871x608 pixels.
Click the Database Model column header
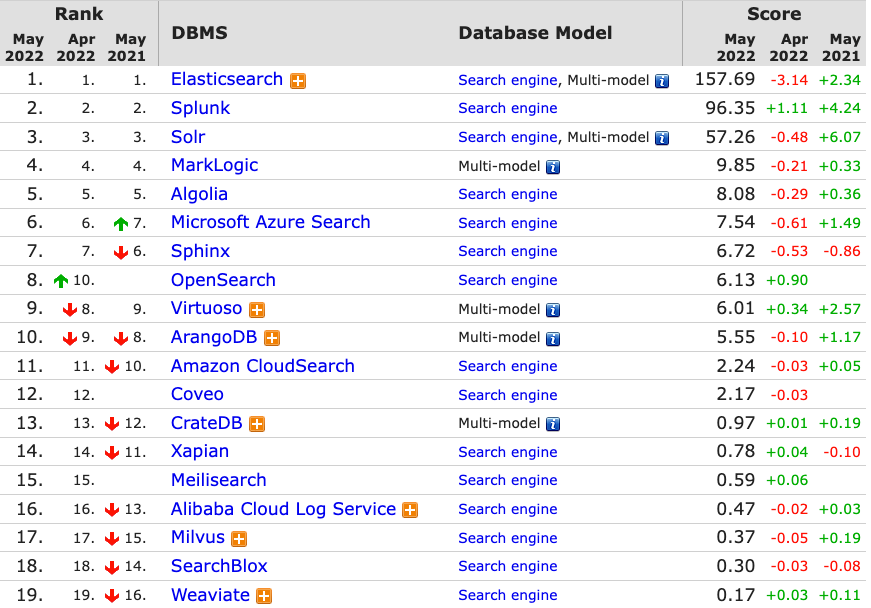click(x=535, y=33)
